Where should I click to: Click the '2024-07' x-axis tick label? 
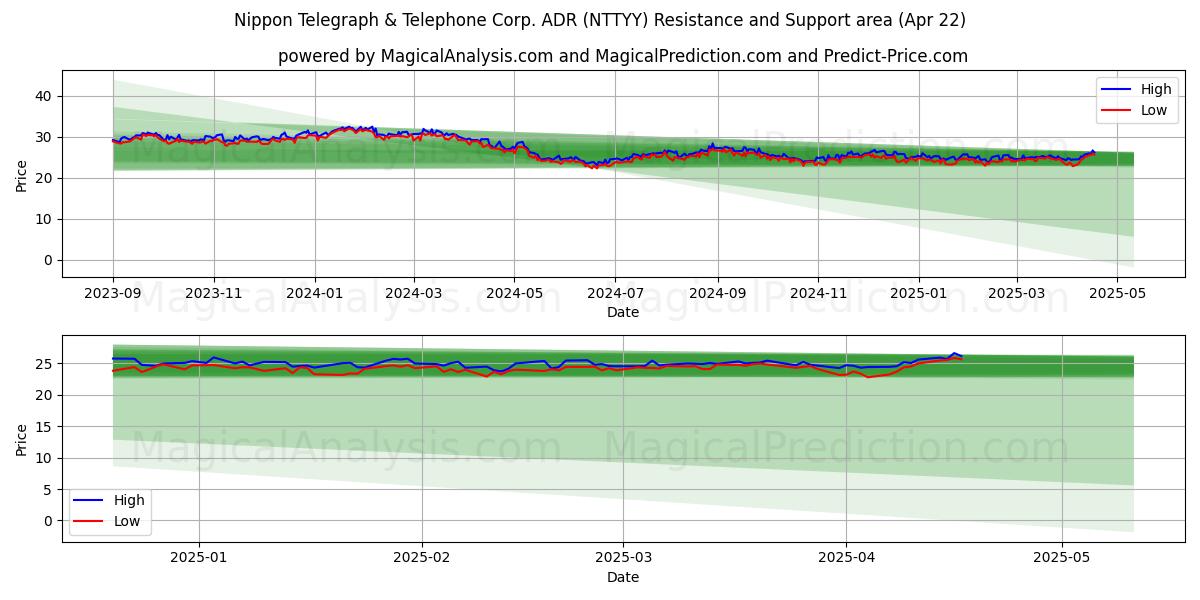point(615,293)
